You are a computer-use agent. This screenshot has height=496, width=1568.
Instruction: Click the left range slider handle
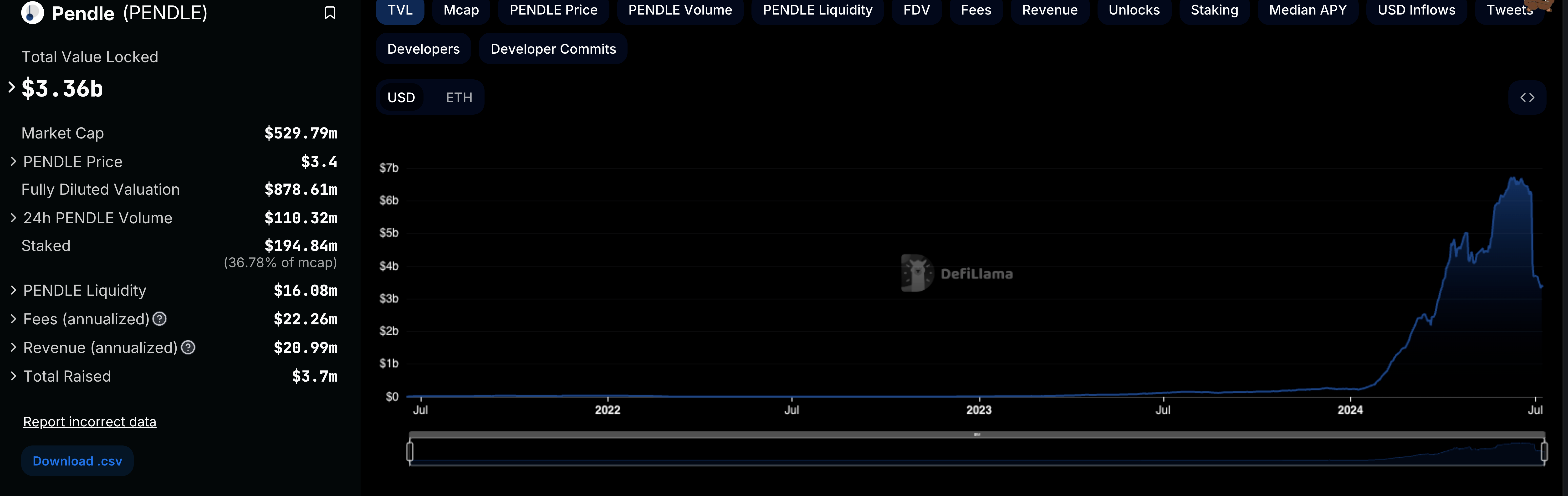[410, 452]
